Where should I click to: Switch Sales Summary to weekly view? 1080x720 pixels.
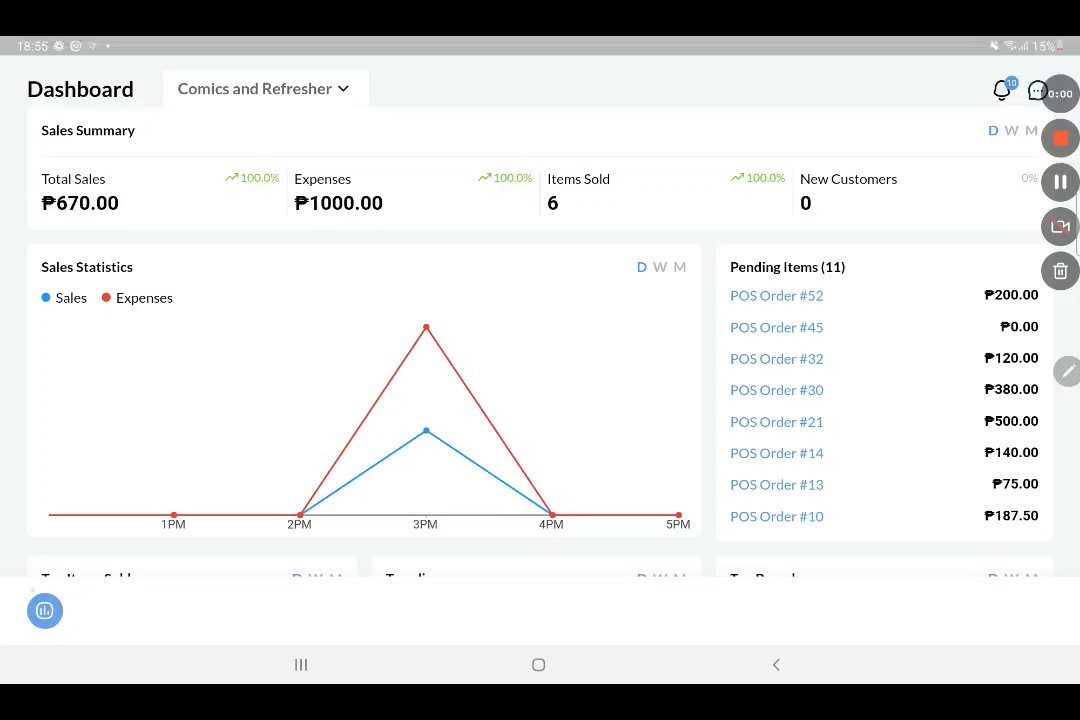pyautogui.click(x=1011, y=131)
